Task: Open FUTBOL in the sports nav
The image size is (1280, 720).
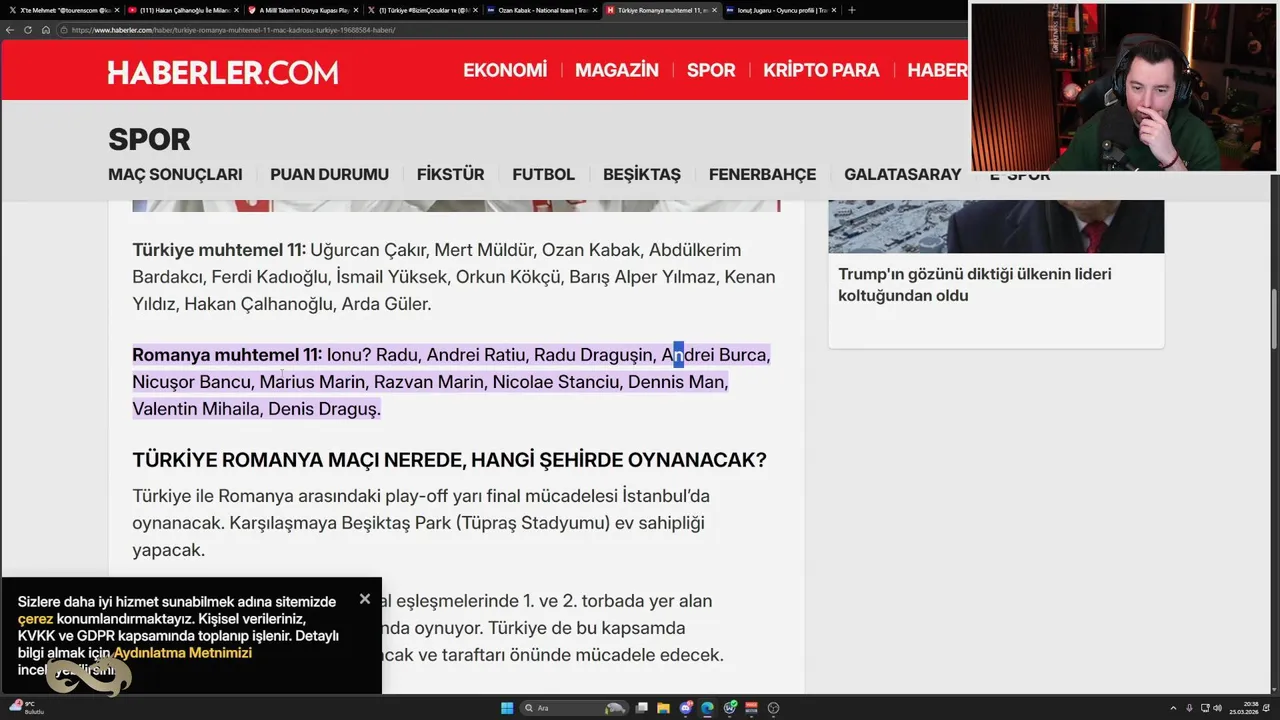Action: click(x=543, y=174)
